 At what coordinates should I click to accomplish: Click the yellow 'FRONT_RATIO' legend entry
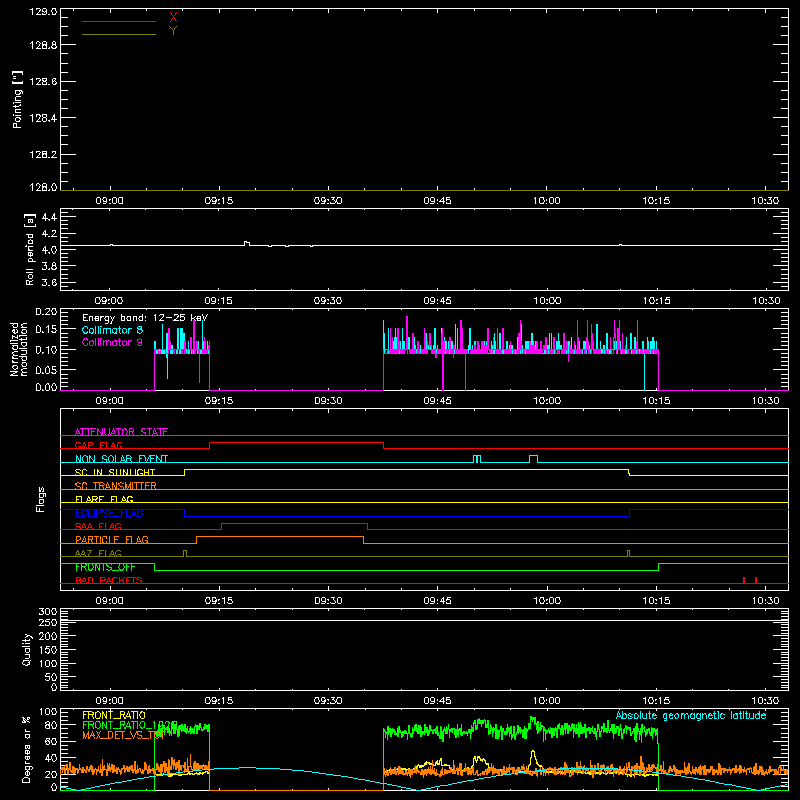tap(114, 715)
